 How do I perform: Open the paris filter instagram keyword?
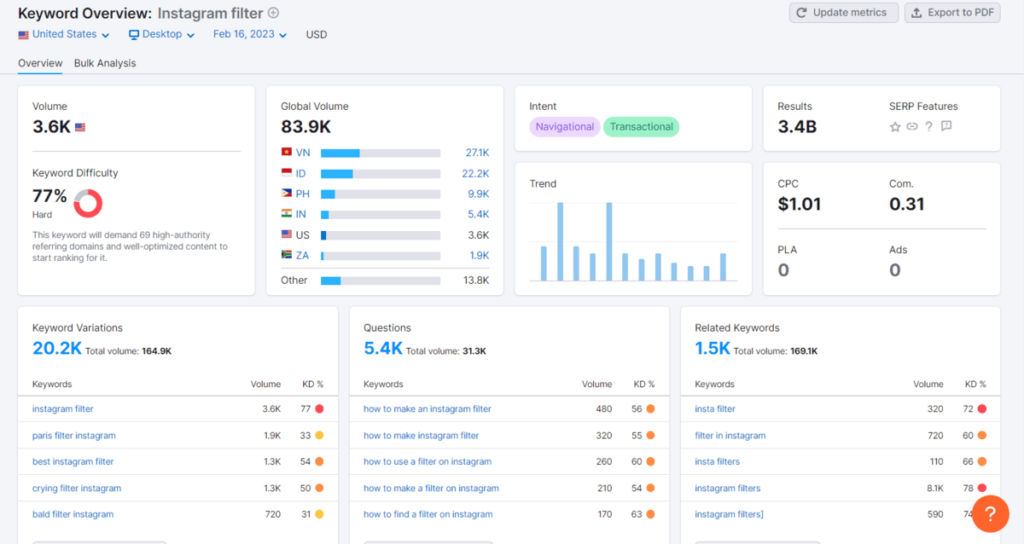(74, 436)
